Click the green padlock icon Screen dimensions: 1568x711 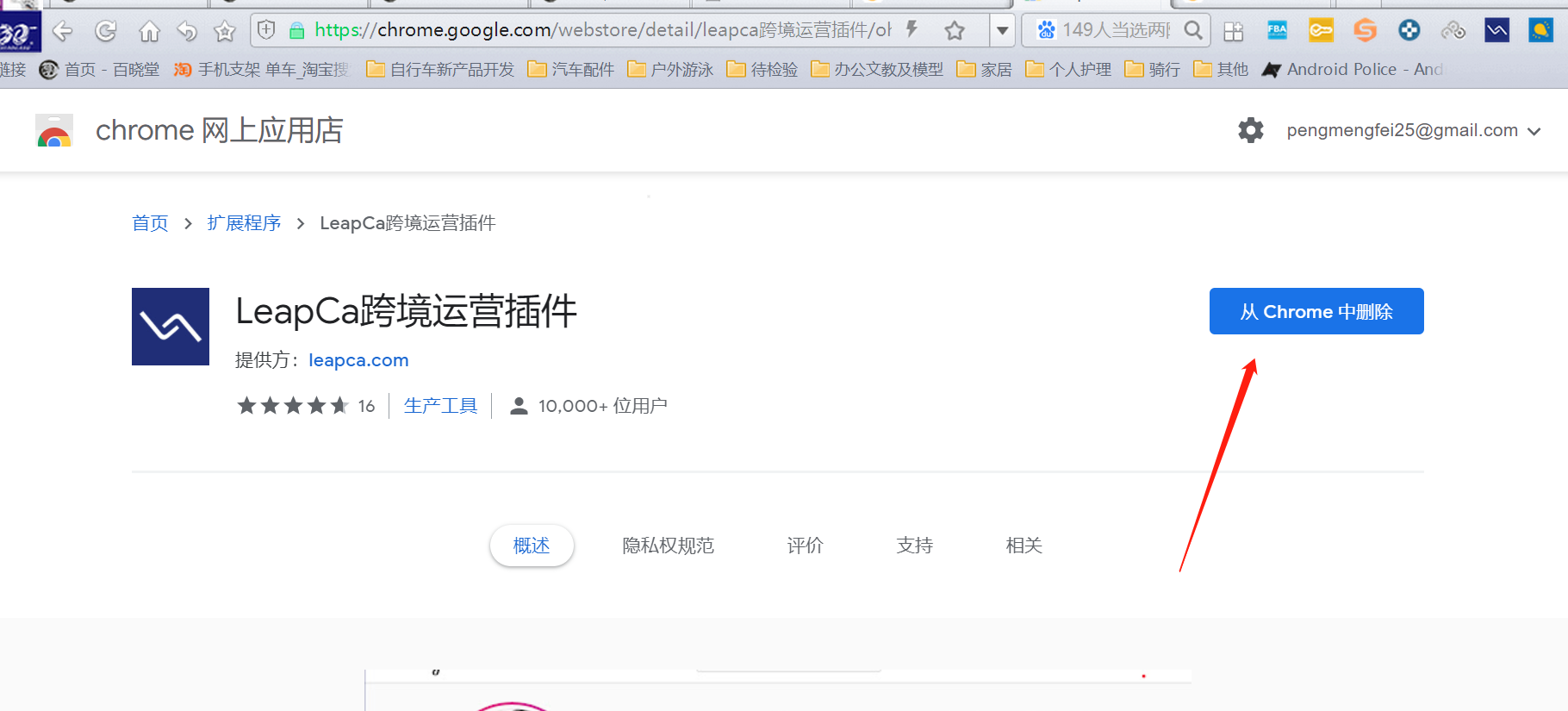pos(296,31)
